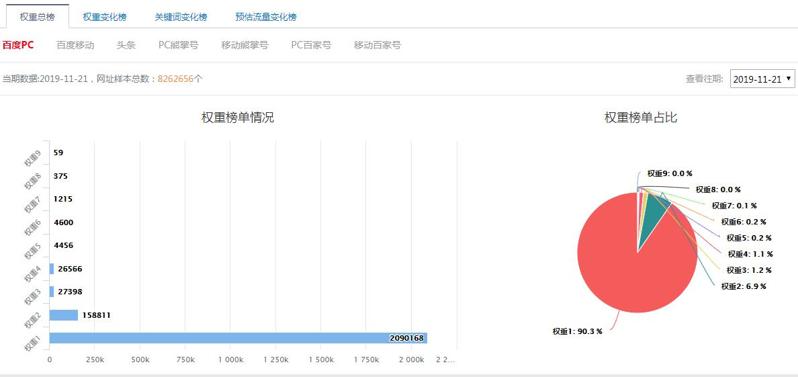Switch to the 权重总榜 tab
The width and height of the screenshot is (798, 377).
pyautogui.click(x=37, y=17)
